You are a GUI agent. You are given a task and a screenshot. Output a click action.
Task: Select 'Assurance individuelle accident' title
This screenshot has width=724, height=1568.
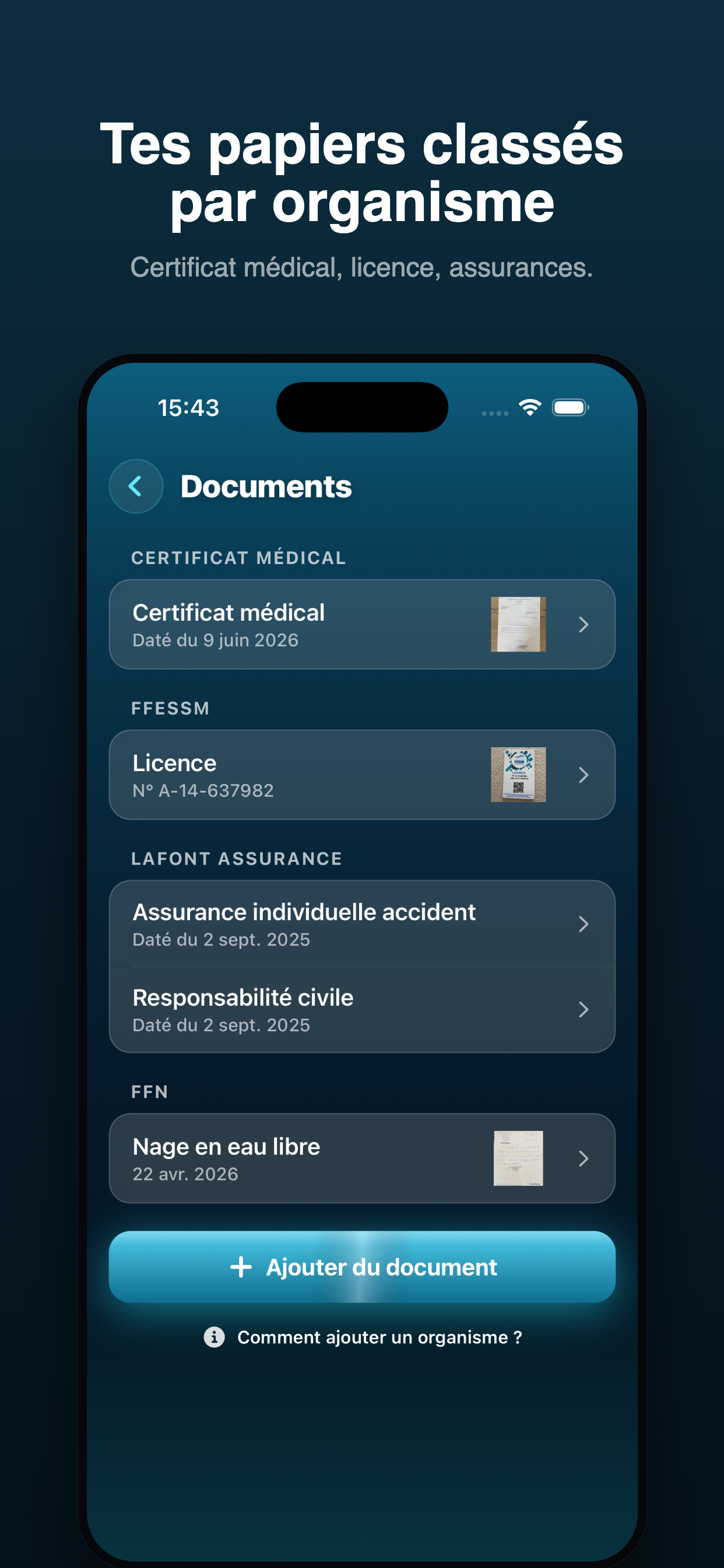304,912
